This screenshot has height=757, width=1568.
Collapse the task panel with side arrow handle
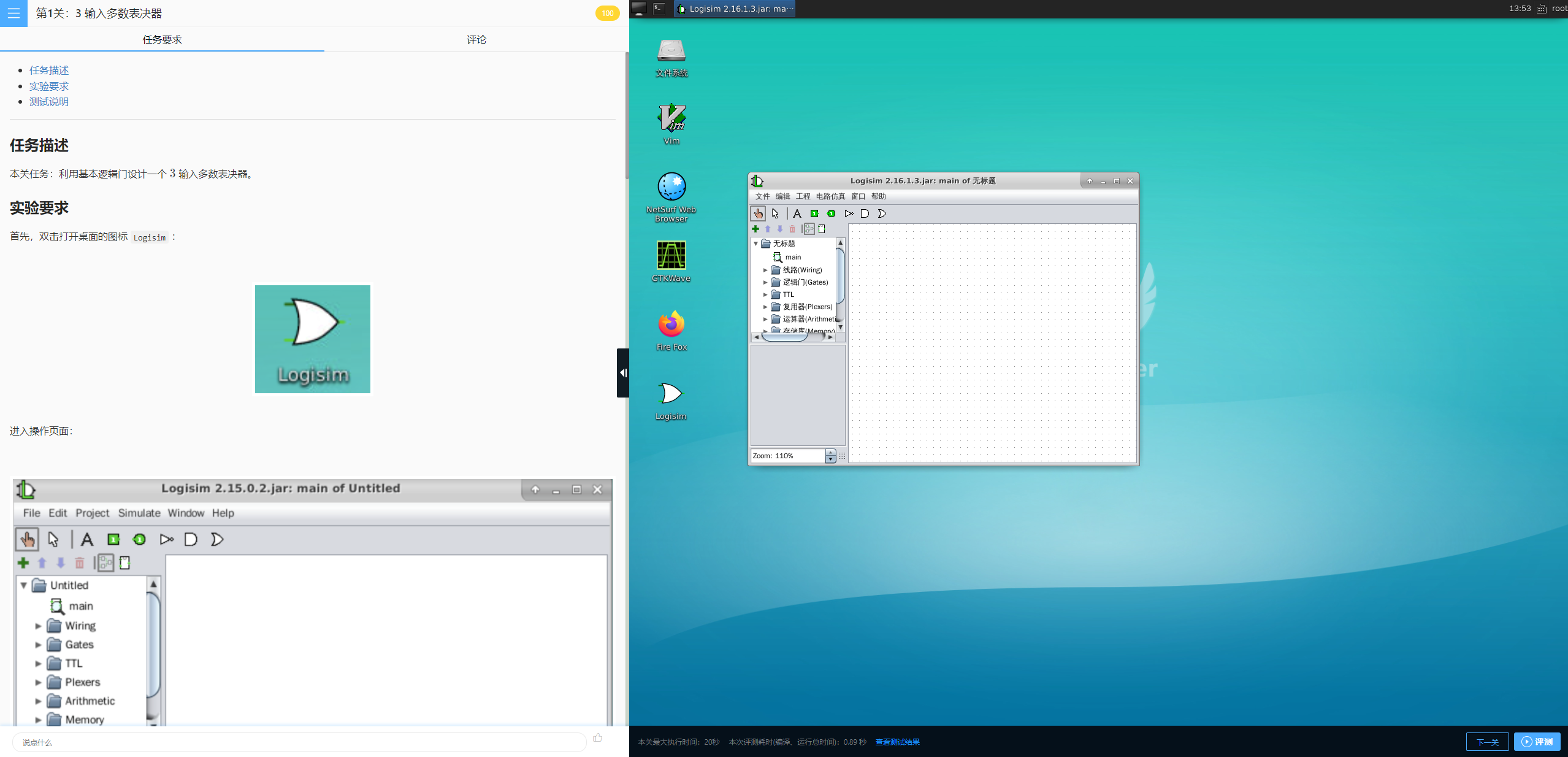coord(623,373)
